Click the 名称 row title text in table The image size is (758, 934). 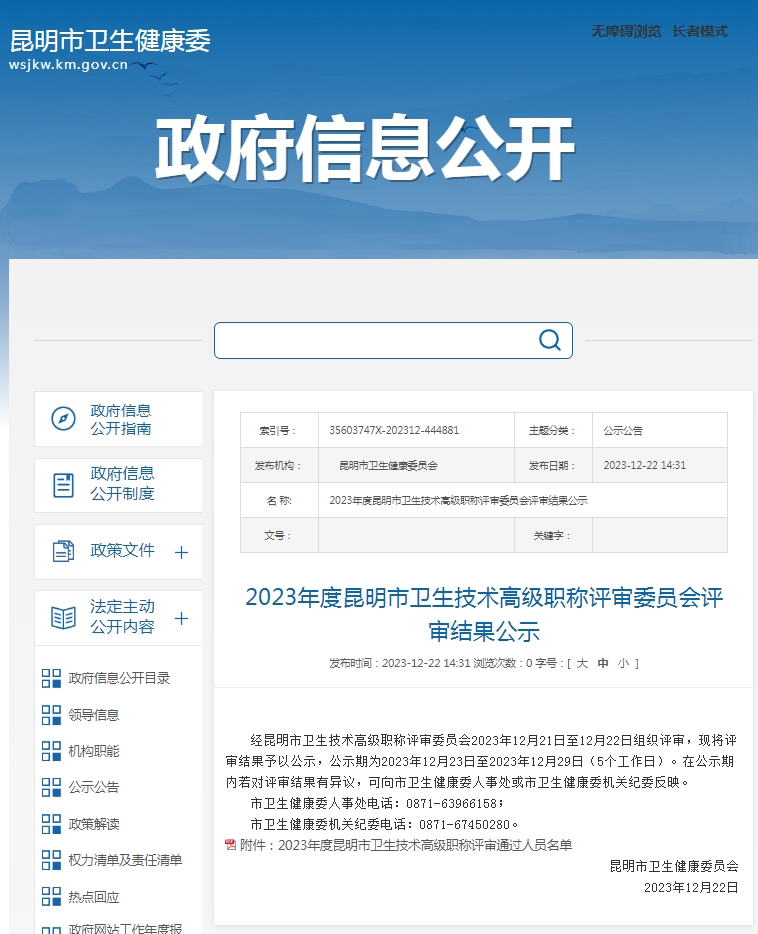[x=458, y=500]
